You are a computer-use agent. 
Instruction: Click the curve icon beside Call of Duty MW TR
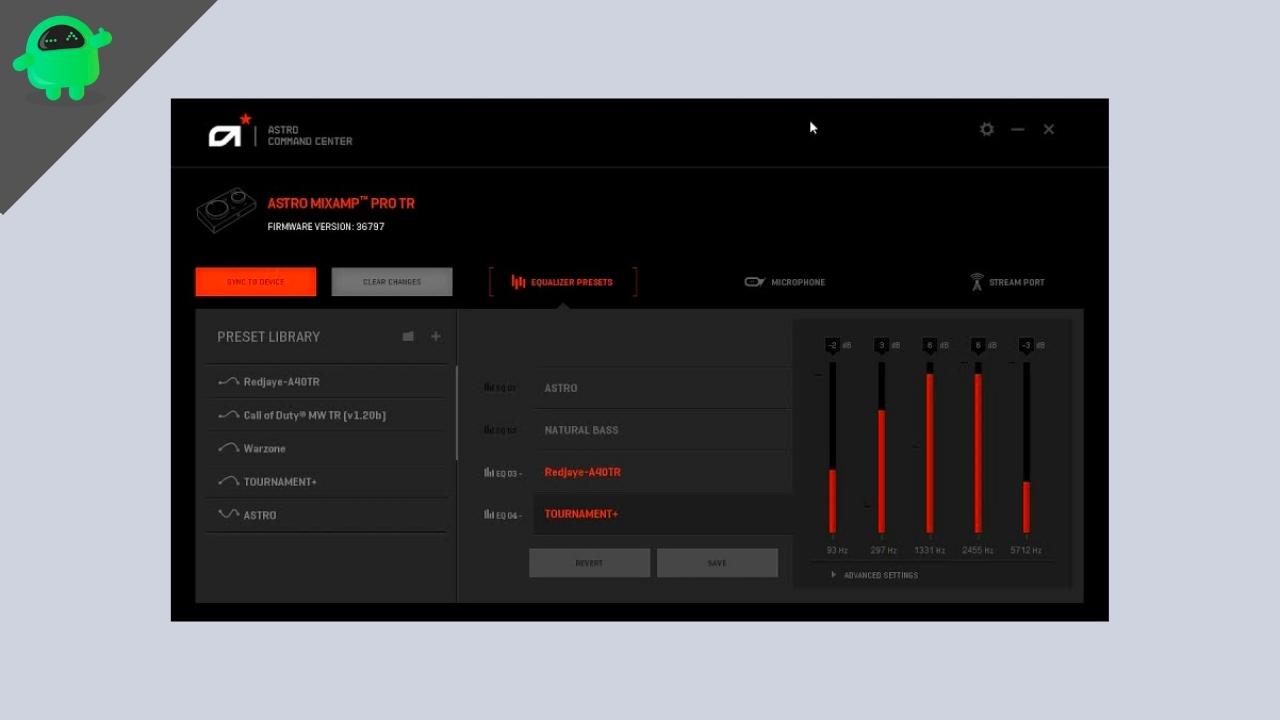(x=228, y=415)
